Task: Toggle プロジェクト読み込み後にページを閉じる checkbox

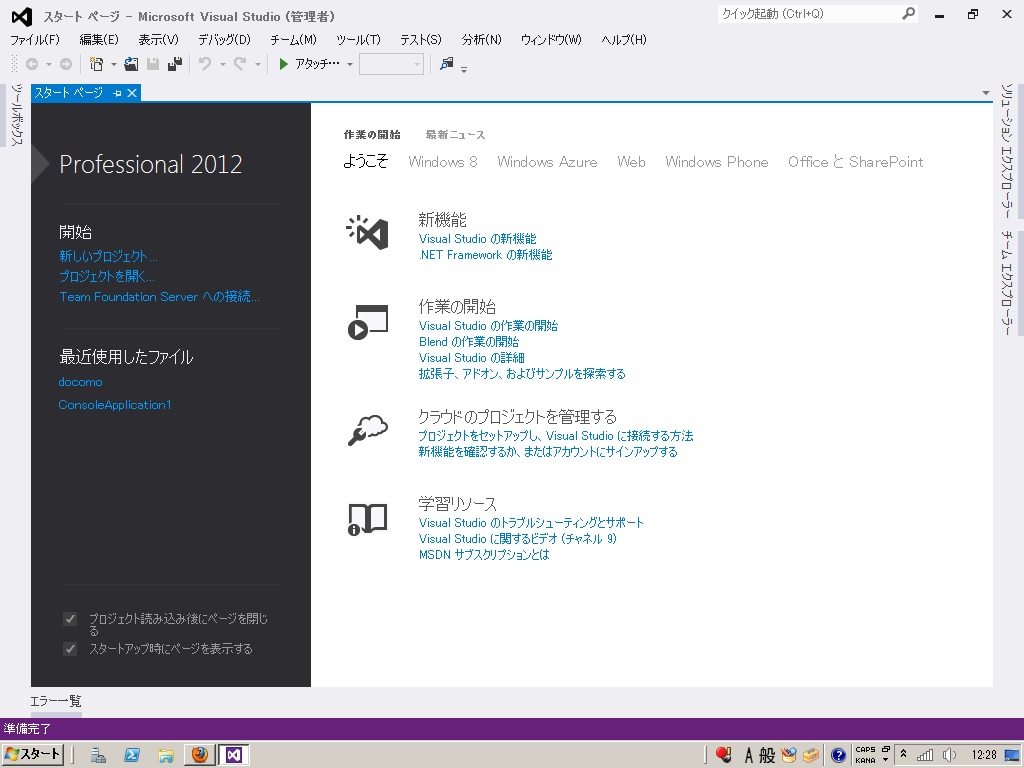Action: 70,619
